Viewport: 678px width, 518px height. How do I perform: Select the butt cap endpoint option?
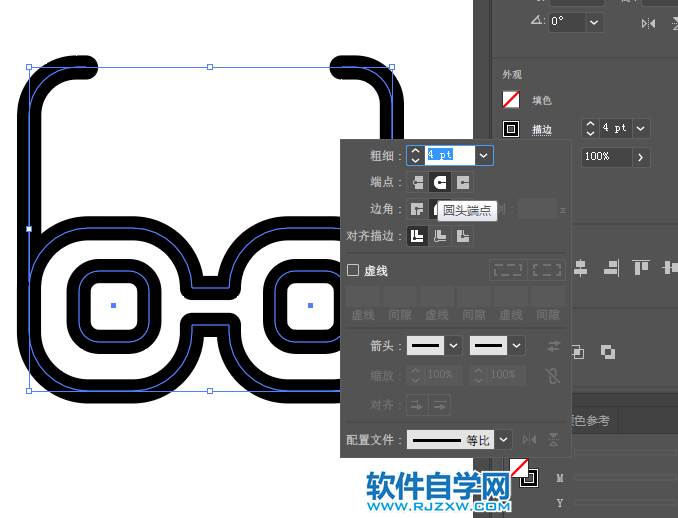[x=417, y=182]
